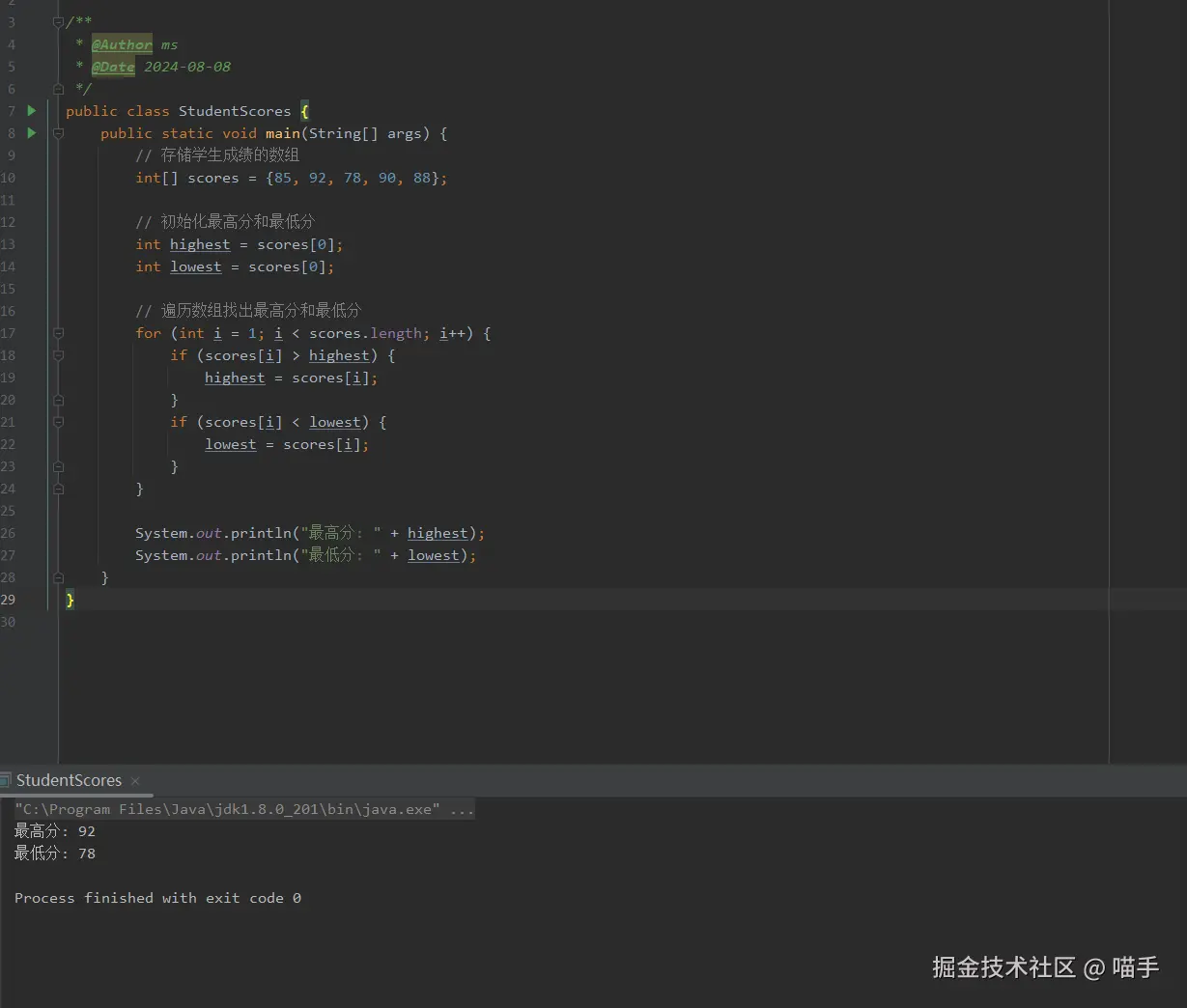Close the StudentScores run tab
The height and width of the screenshot is (1008, 1187).
coord(135,780)
